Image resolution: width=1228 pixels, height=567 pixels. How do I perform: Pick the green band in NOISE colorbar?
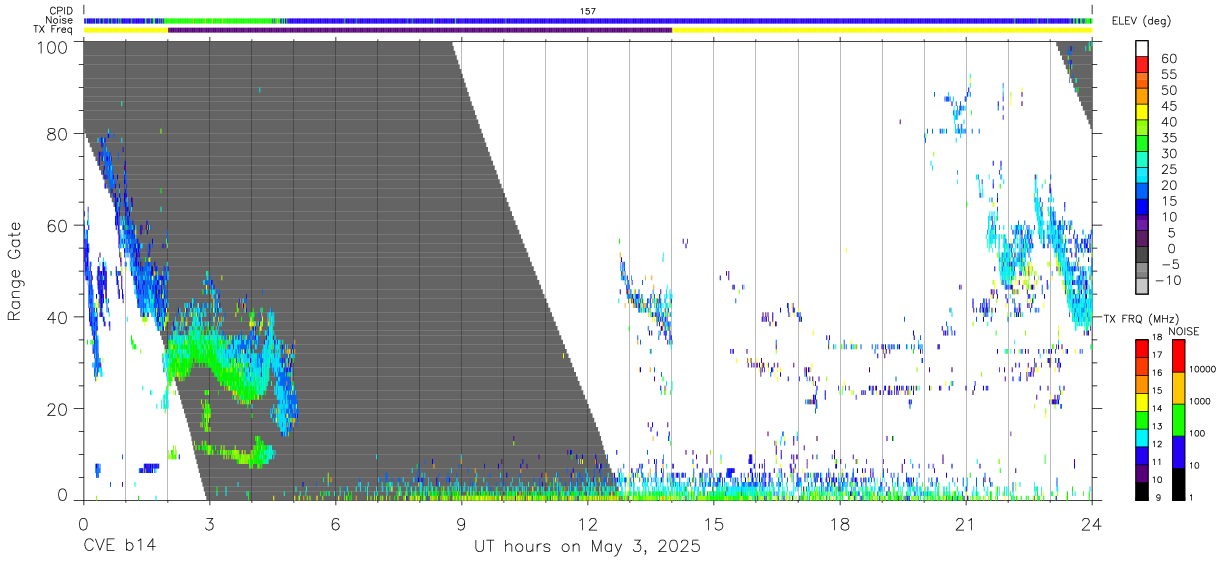tap(1178, 419)
